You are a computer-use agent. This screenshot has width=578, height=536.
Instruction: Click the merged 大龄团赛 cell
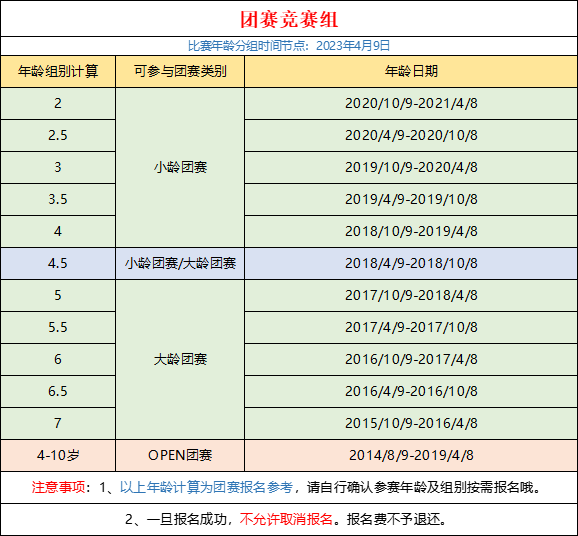click(180, 359)
